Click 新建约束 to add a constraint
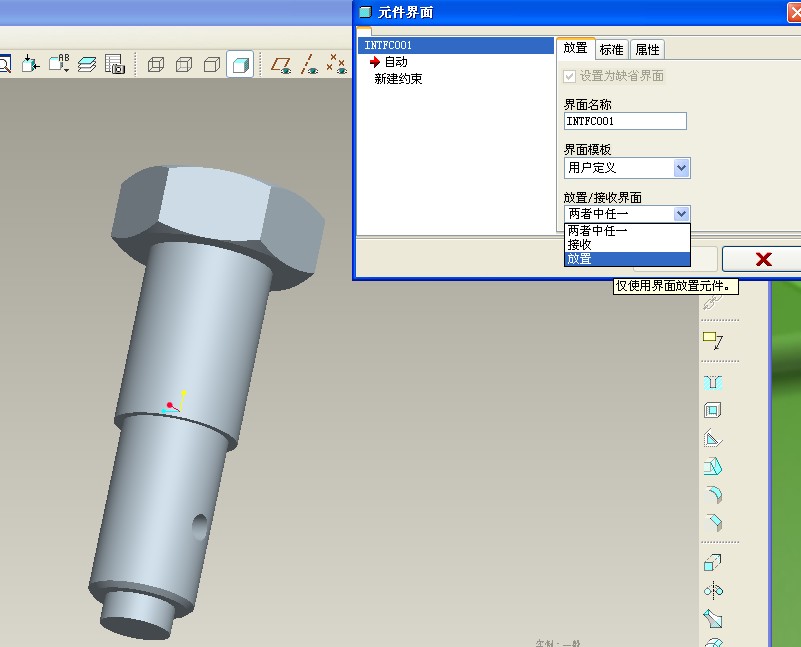Screen dimensions: 801x647 398,79
